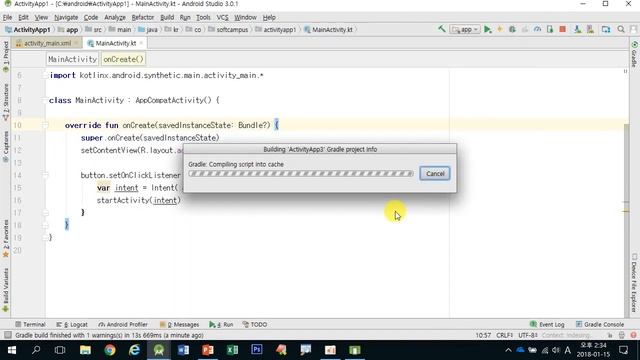Open the File menu
Viewport: 640px width, 360px height.
point(7,17)
